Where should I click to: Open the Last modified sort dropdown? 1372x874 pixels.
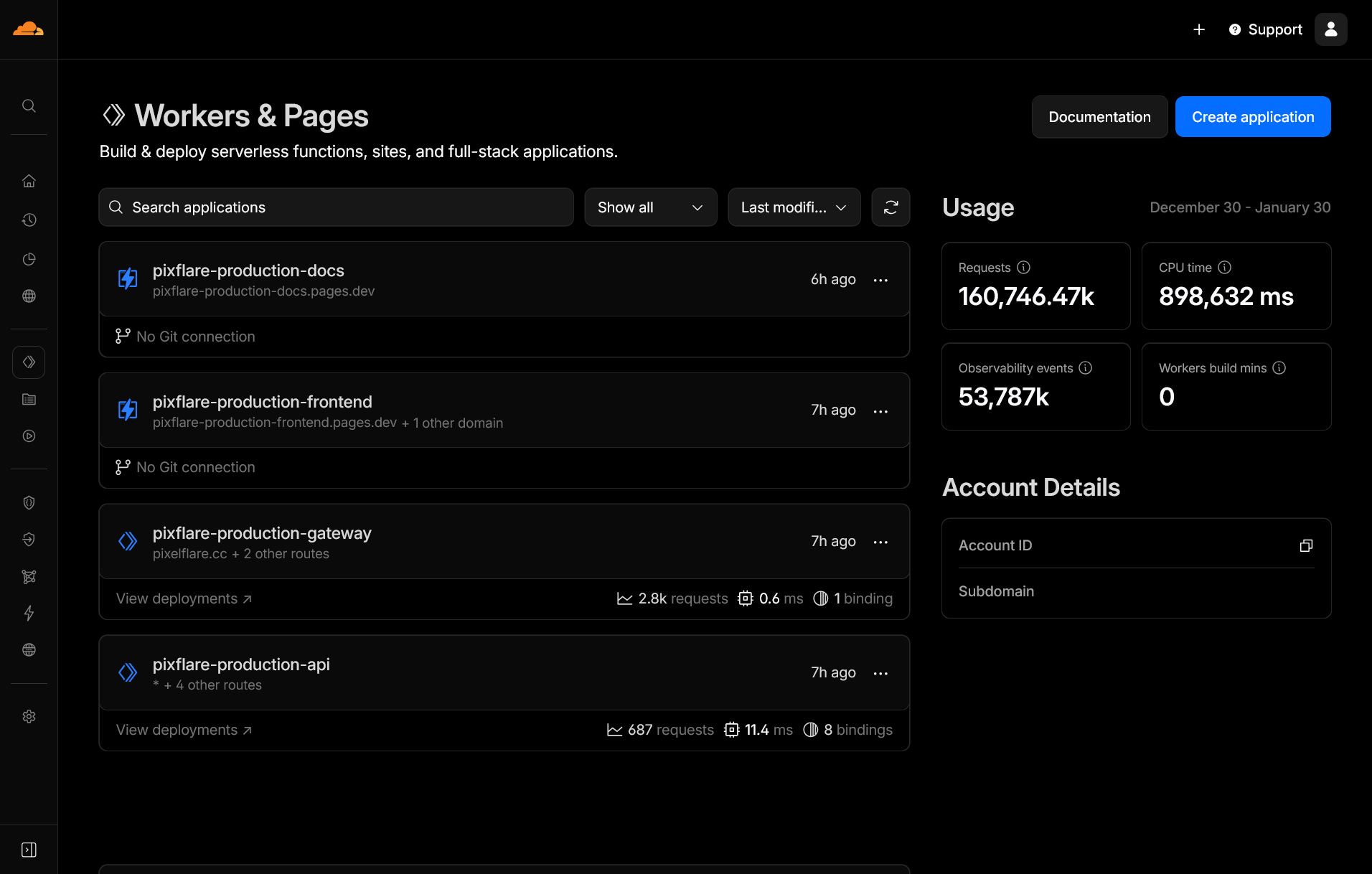(x=793, y=207)
